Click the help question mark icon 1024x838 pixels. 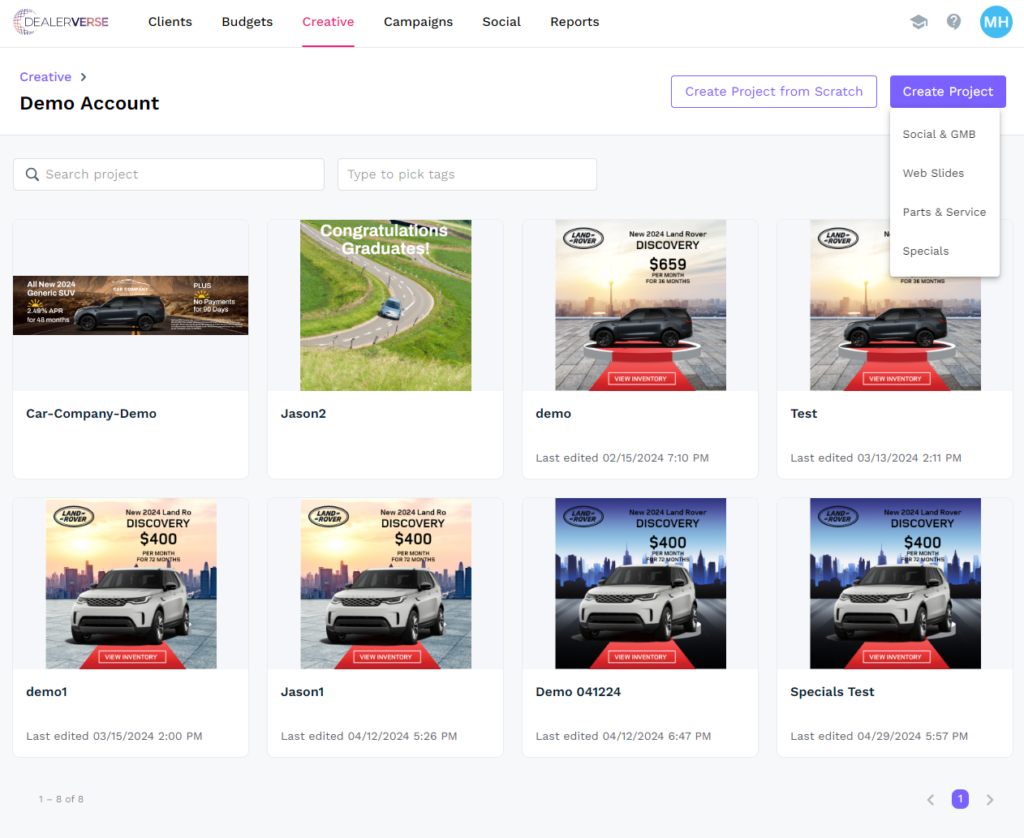click(954, 22)
